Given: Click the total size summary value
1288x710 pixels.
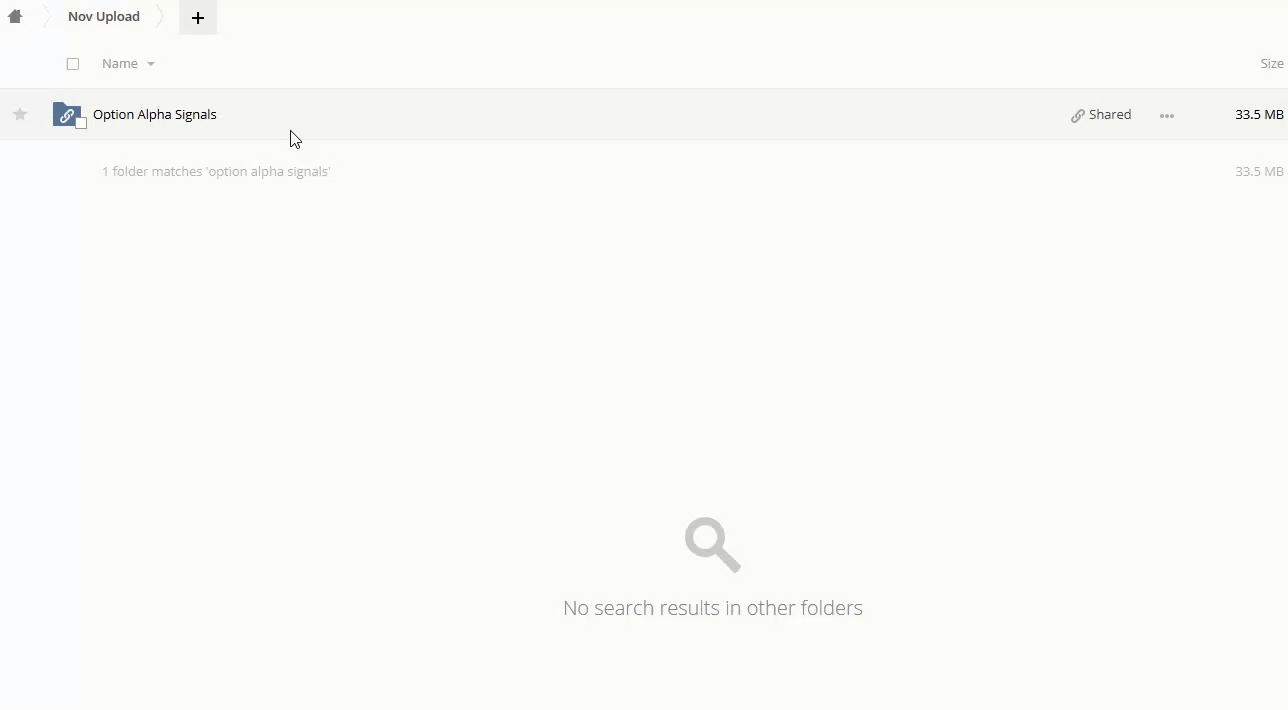Looking at the screenshot, I should click(x=1259, y=171).
